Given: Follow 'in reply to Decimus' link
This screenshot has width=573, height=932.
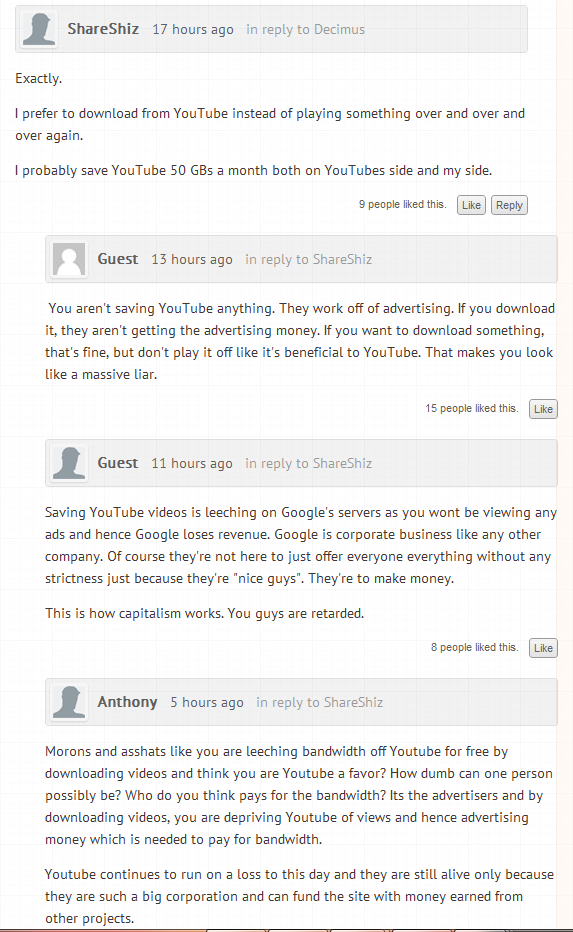Looking at the screenshot, I should pos(306,29).
